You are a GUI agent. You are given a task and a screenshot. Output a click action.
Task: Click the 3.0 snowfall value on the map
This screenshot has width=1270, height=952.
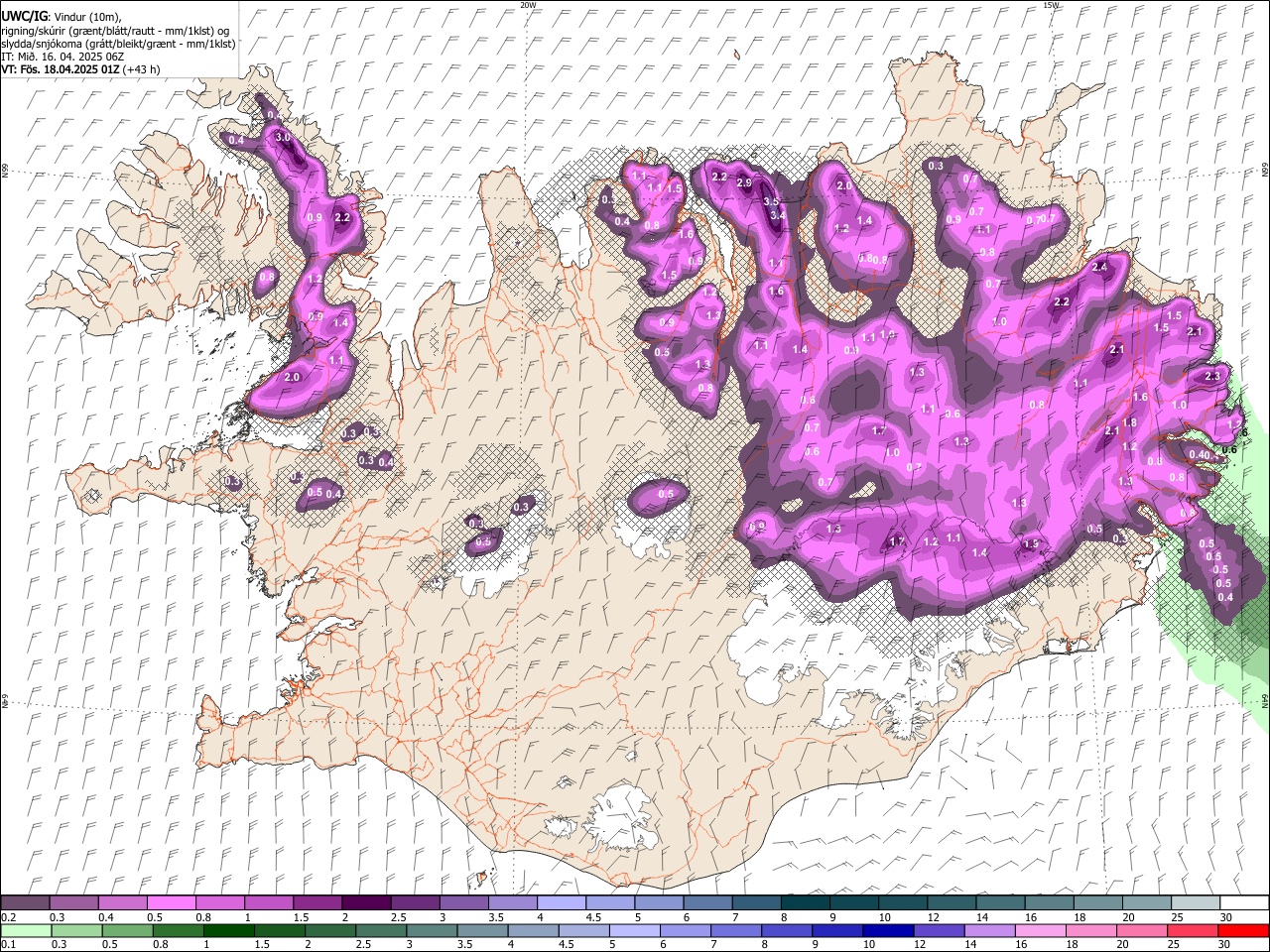click(x=282, y=137)
